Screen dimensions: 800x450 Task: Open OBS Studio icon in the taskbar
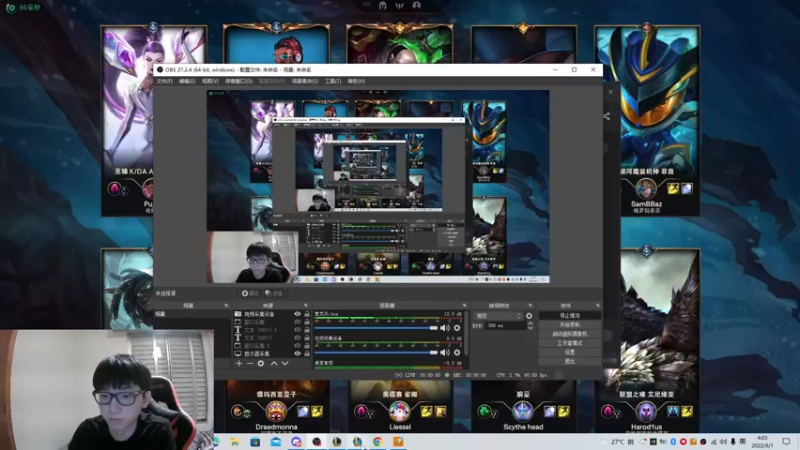coord(316,442)
